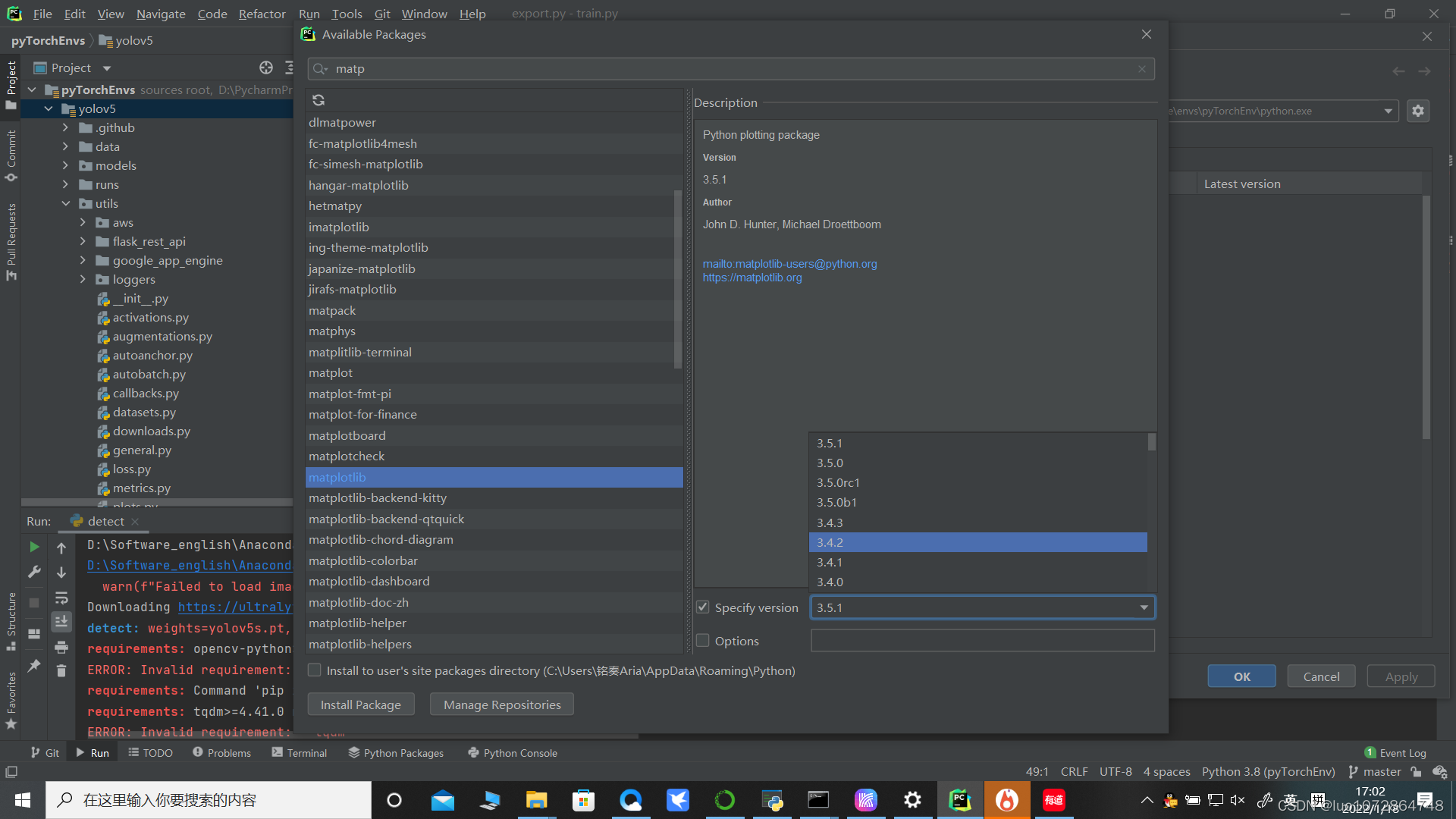1456x819 pixels.
Task: Open the https://matplotlib.org link
Action: point(752,278)
